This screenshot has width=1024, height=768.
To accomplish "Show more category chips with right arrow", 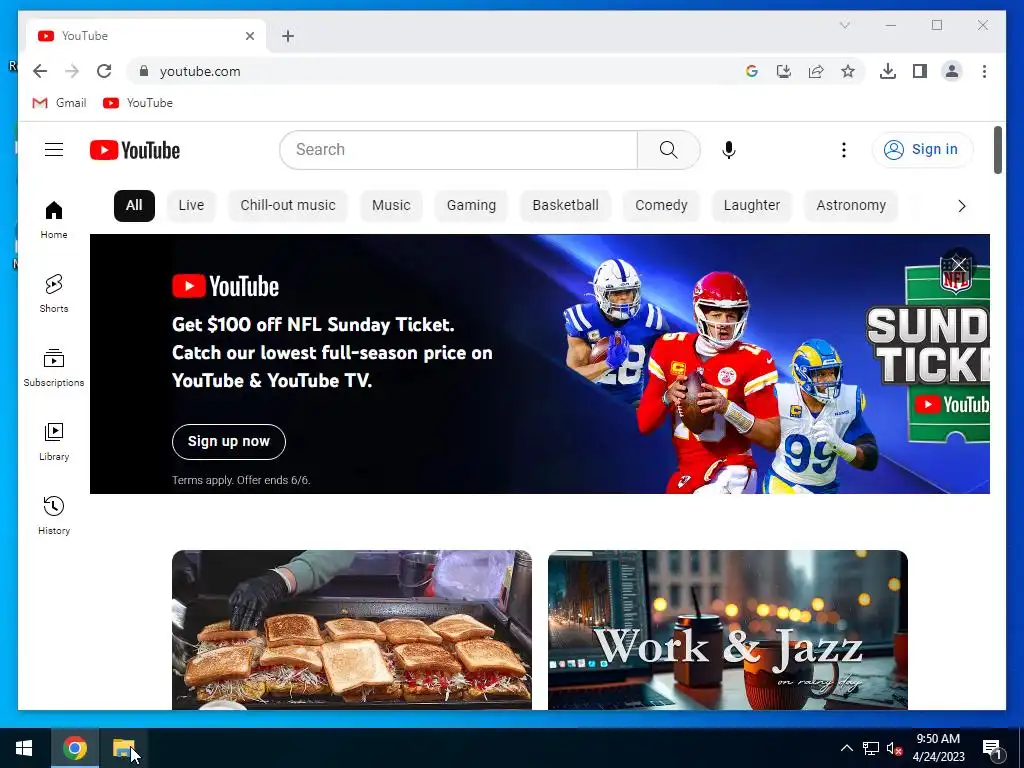I will pyautogui.click(x=961, y=206).
